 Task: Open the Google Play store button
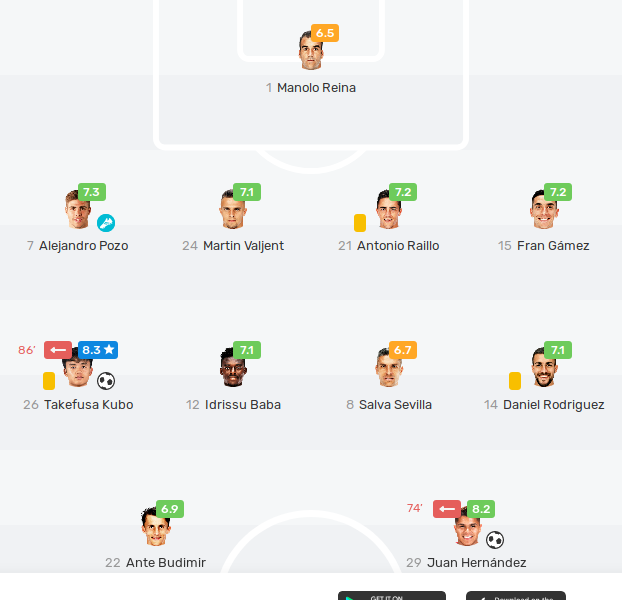pyautogui.click(x=392, y=596)
